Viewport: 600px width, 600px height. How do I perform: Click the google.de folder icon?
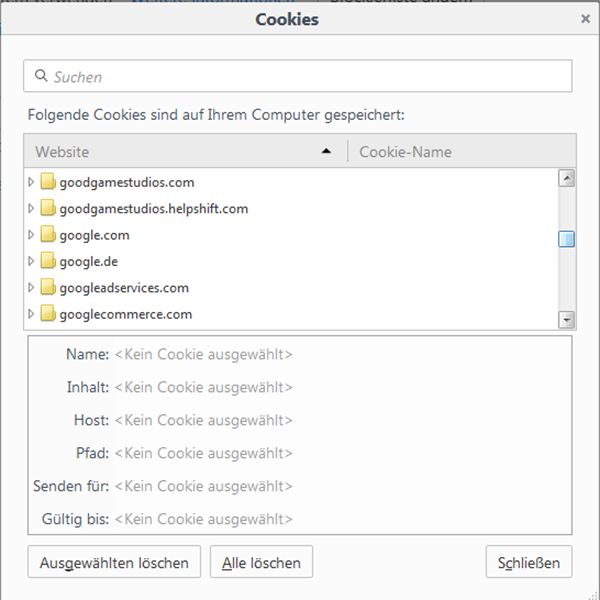(x=48, y=260)
